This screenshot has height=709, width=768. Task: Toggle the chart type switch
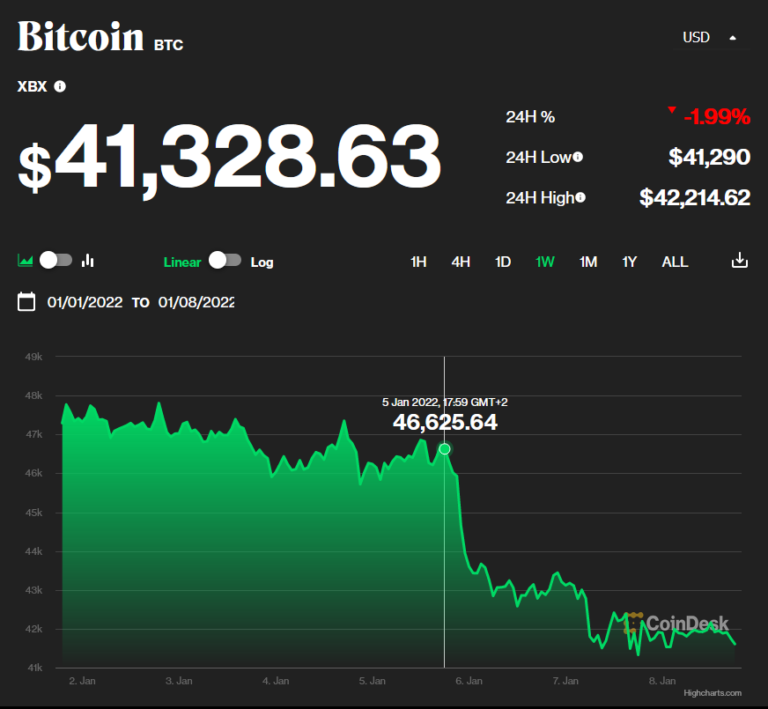[x=56, y=260]
